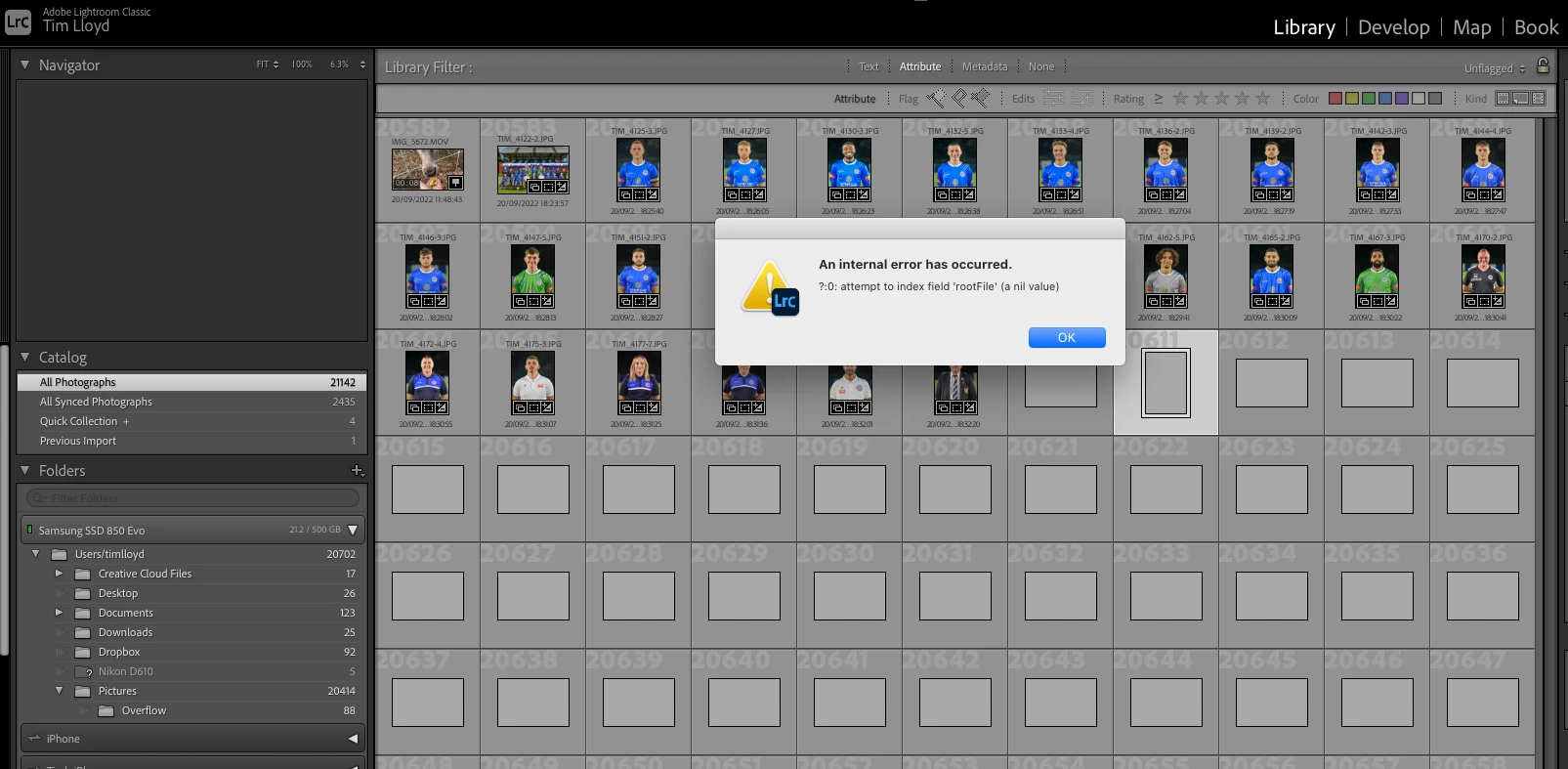Filter photos without edits icon
The height and width of the screenshot is (769, 1568).
click(1082, 98)
